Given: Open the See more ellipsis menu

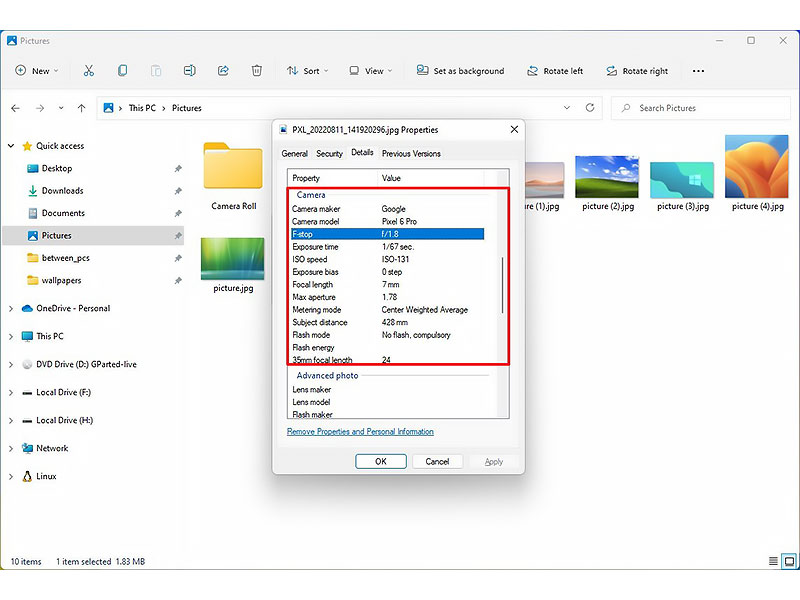Looking at the screenshot, I should [698, 71].
